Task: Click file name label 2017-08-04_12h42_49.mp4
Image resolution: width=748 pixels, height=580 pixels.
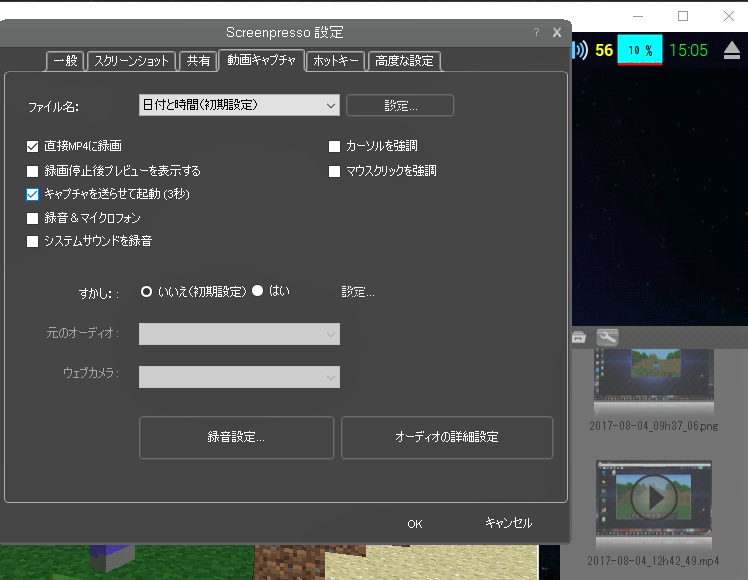Action: [653, 561]
